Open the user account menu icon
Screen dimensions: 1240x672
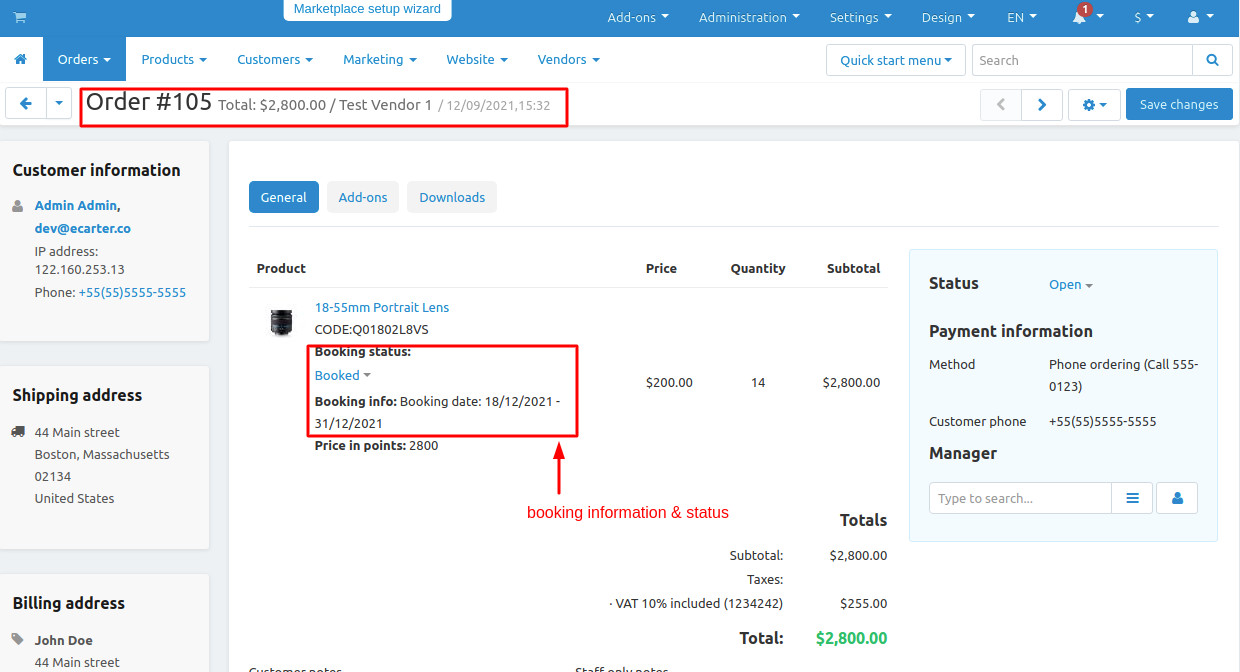1198,18
